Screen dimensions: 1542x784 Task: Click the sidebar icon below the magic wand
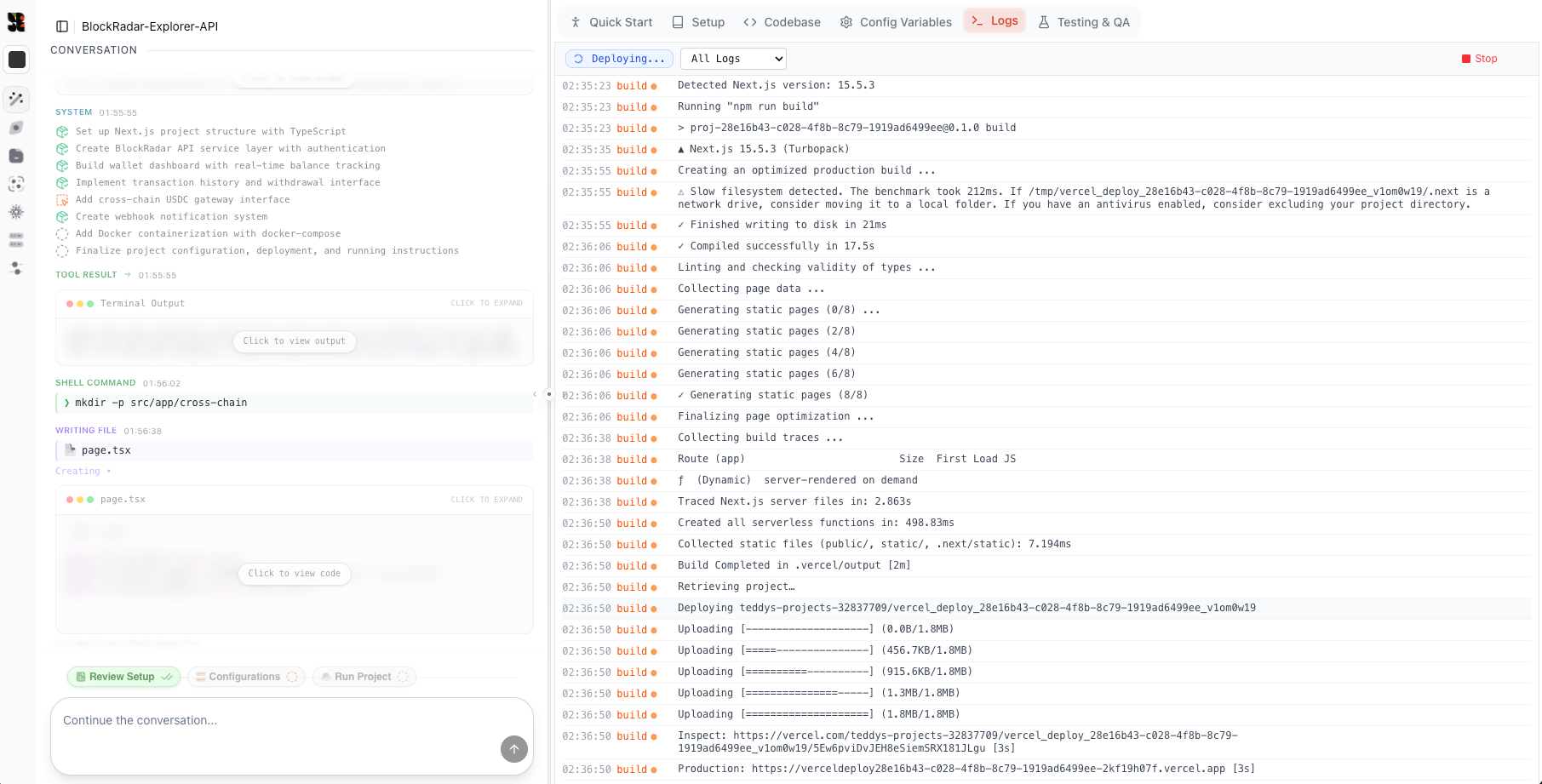(x=16, y=128)
